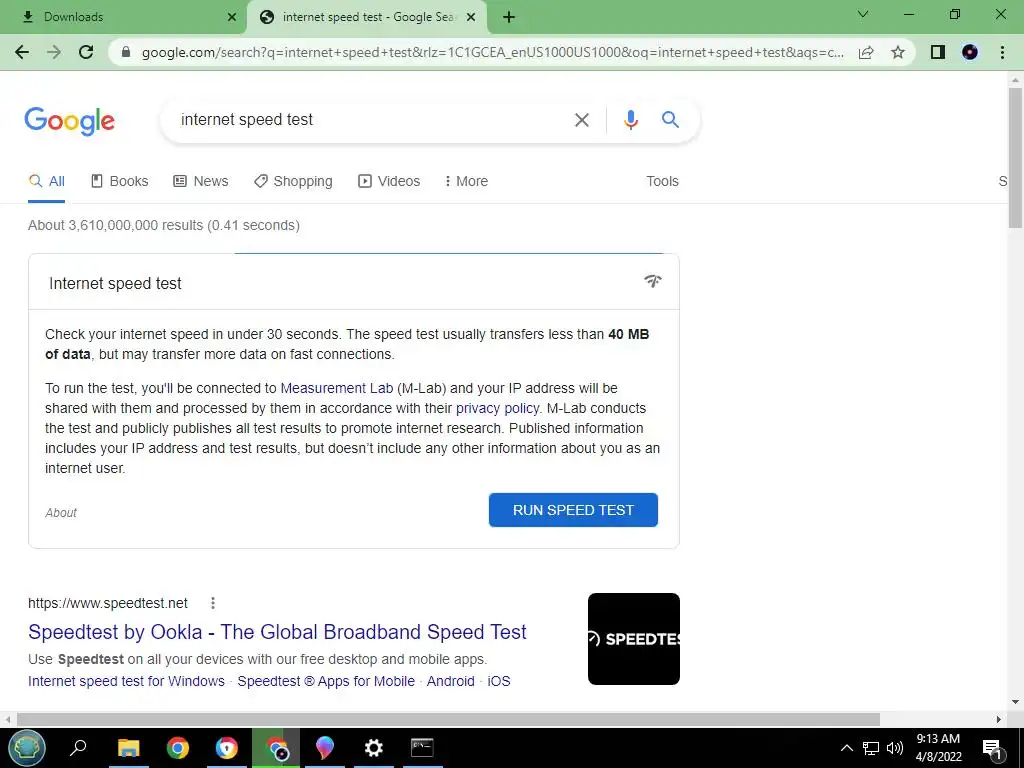Switch to News results
The height and width of the screenshot is (768, 1024).
200,182
